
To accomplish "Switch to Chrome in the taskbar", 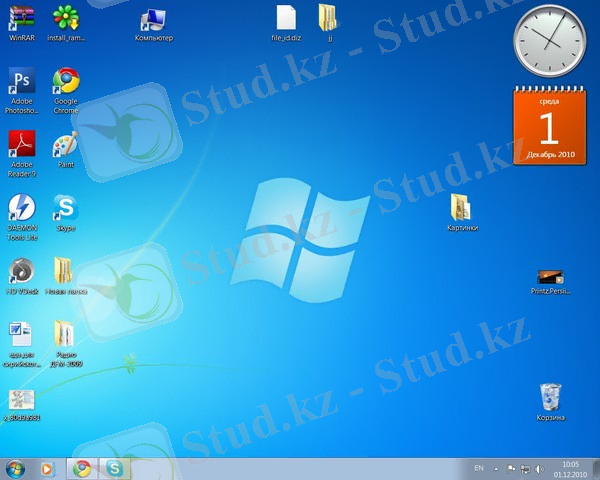I will (x=82, y=469).
